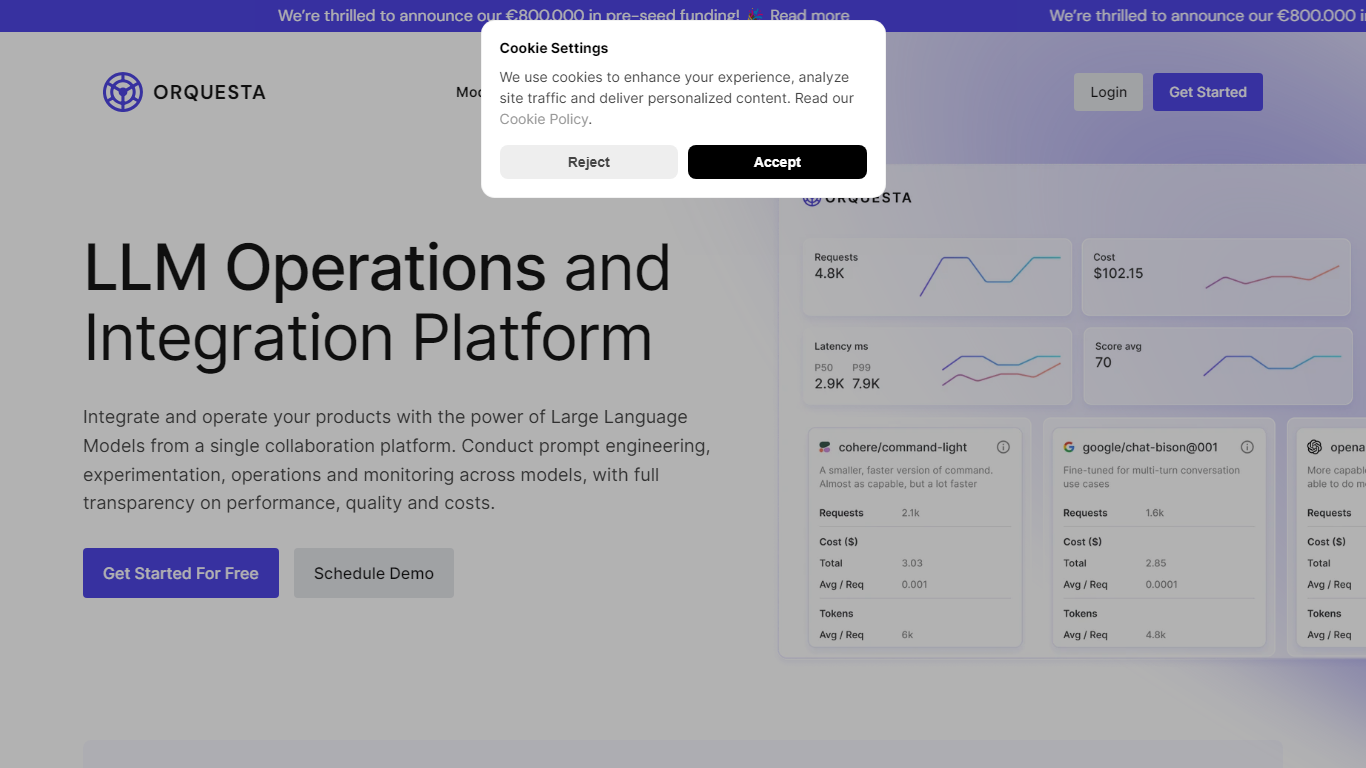Image resolution: width=1366 pixels, height=768 pixels.
Task: Reject cookies in the Cookie Settings dialog
Action: 588,162
